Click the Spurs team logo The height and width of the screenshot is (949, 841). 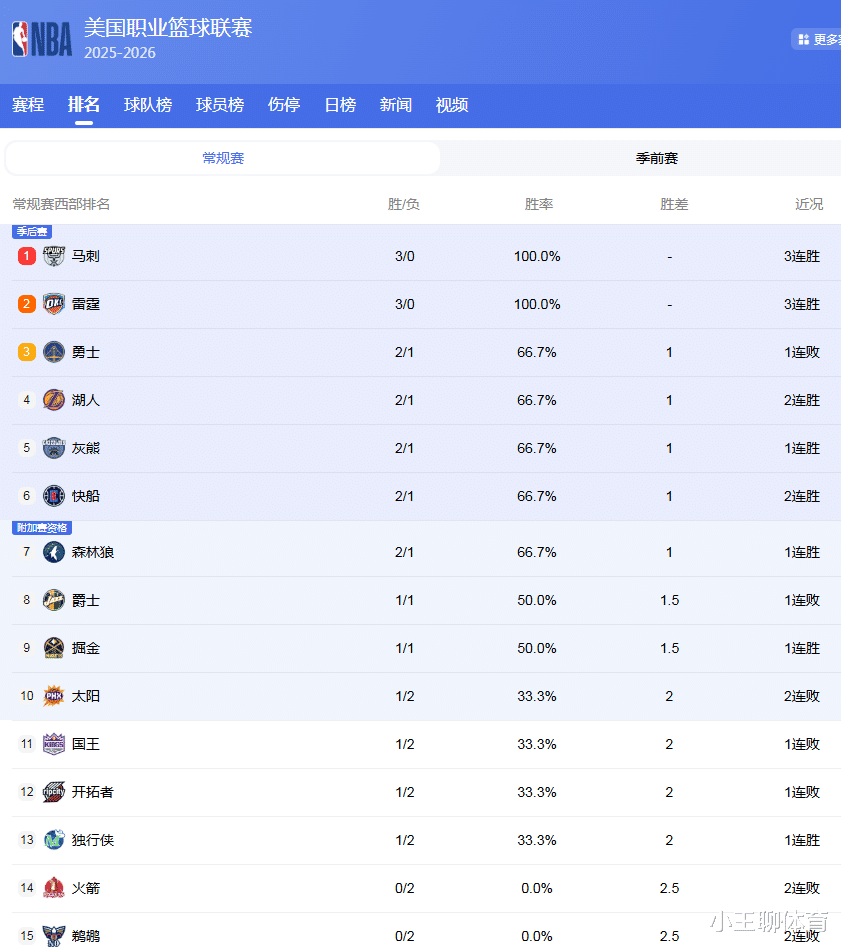coord(54,256)
